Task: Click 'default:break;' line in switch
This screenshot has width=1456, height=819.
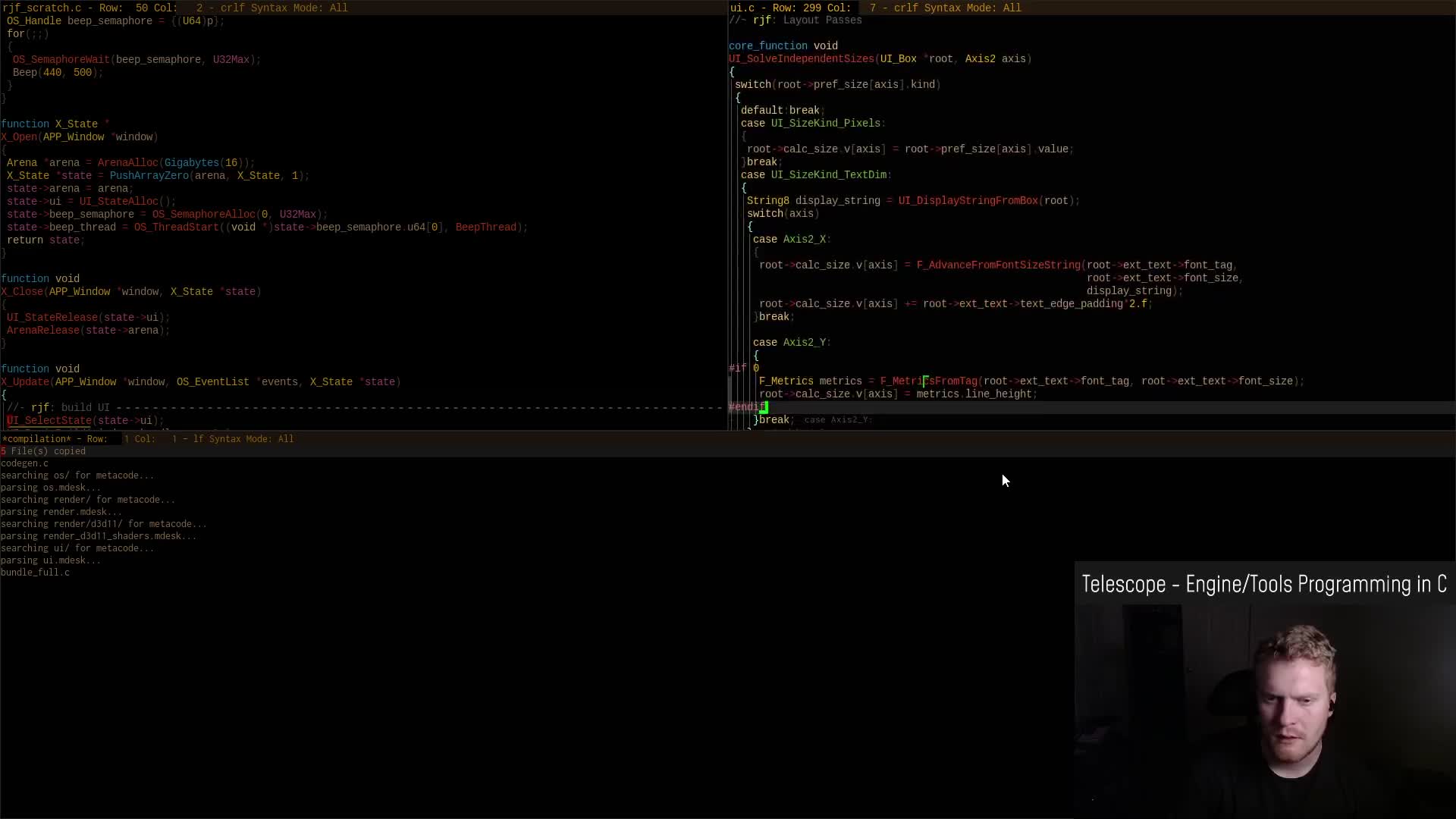Action: point(783,110)
